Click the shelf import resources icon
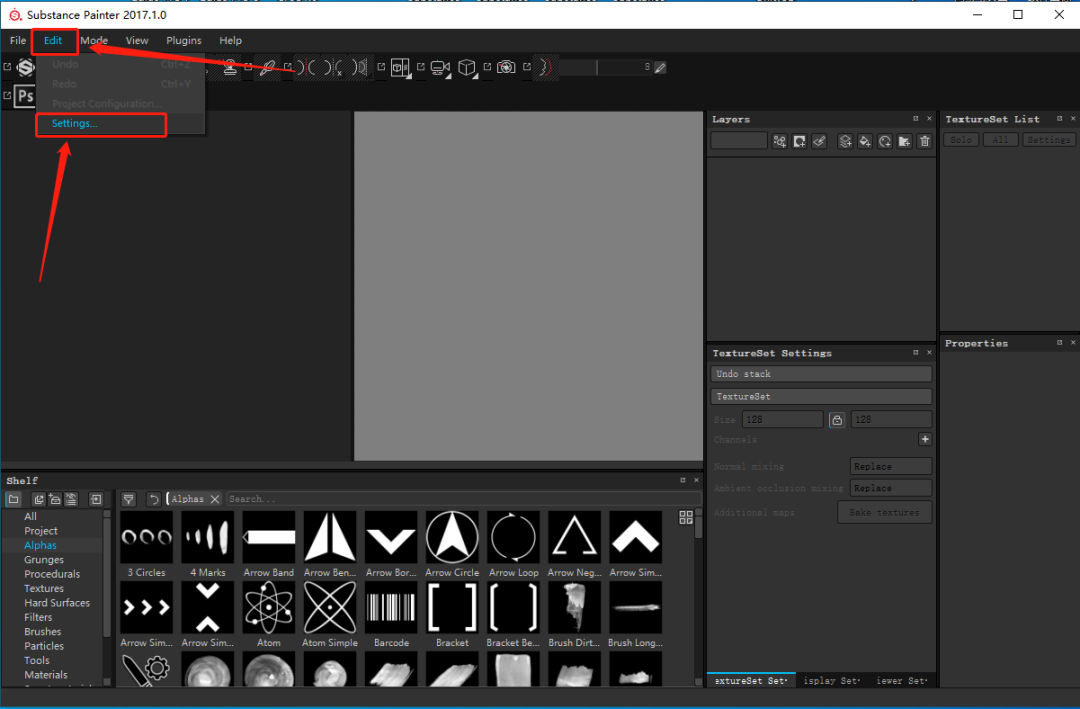The image size is (1080, 709). click(96, 499)
